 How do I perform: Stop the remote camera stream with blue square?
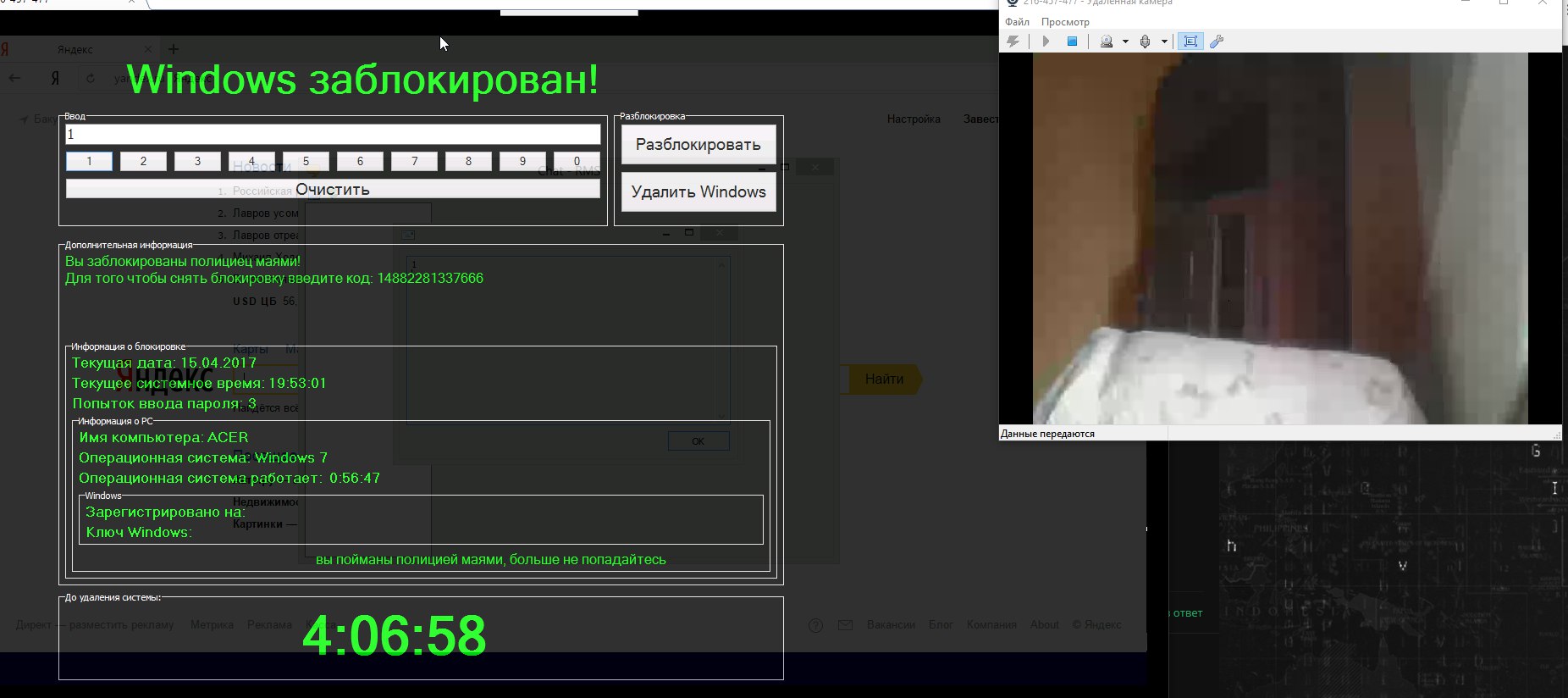[1072, 42]
